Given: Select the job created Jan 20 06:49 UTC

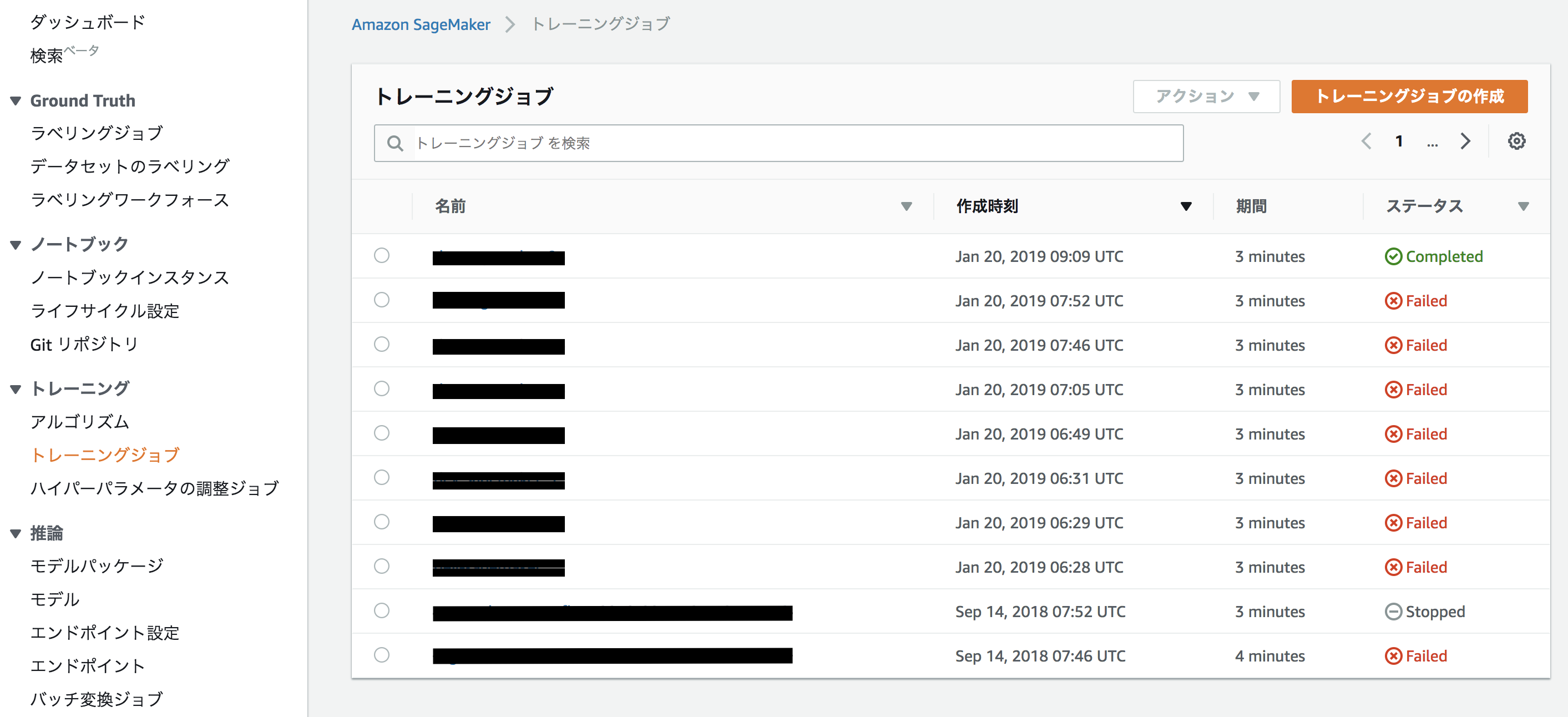Looking at the screenshot, I should click(x=382, y=433).
